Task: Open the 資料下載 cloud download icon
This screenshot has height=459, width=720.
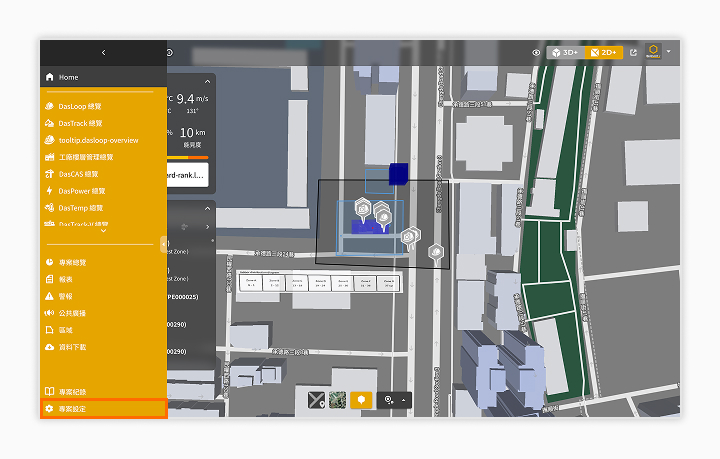Action: pos(49,347)
